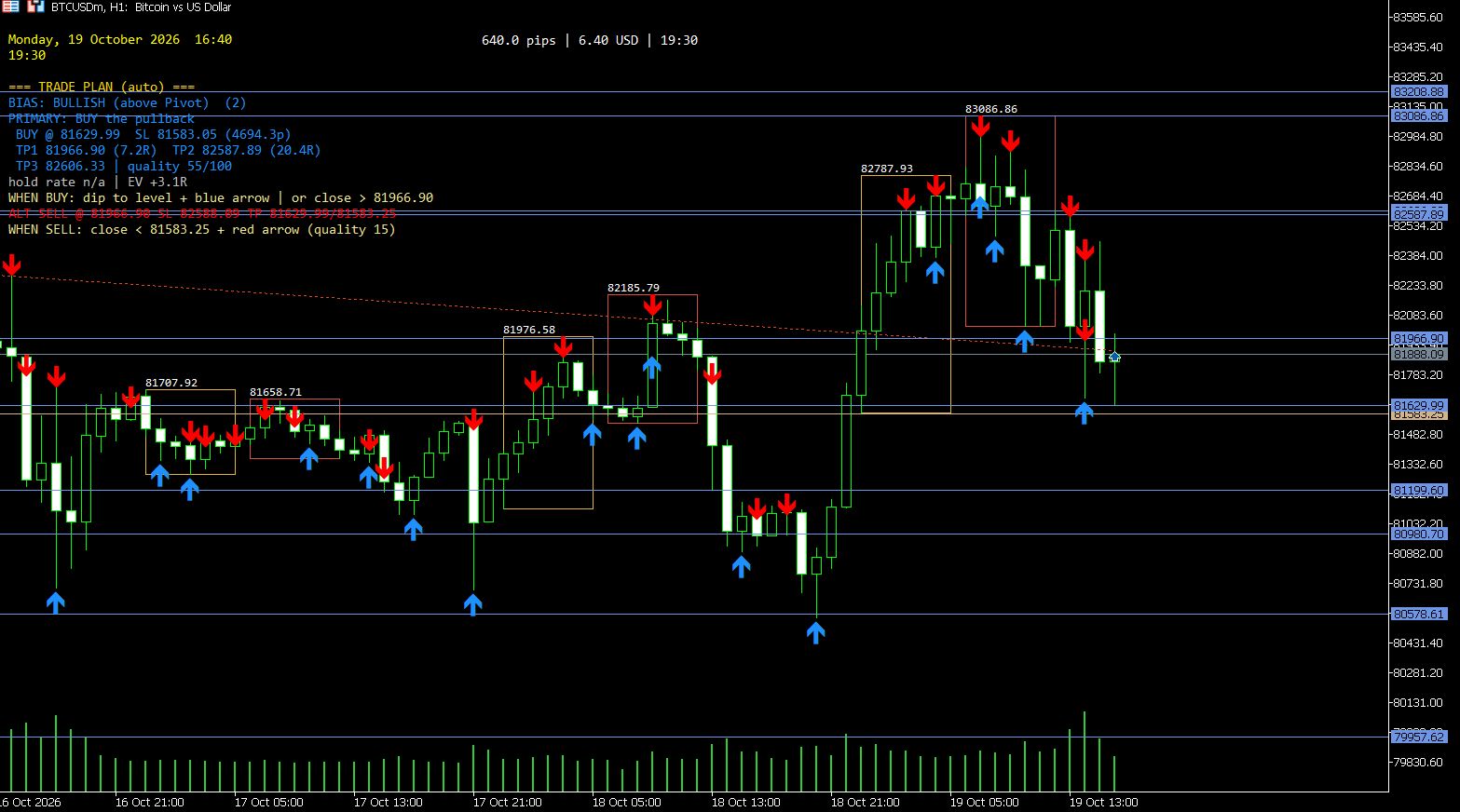Click the red ALT SELL @ 81966.90 line
Viewport: 1460px width, 812px height.
(202, 213)
